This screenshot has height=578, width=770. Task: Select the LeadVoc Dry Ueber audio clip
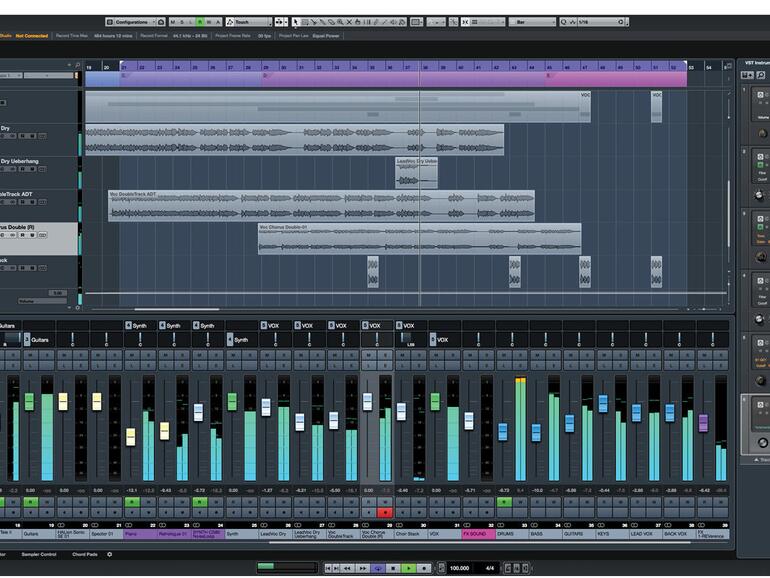[416, 172]
